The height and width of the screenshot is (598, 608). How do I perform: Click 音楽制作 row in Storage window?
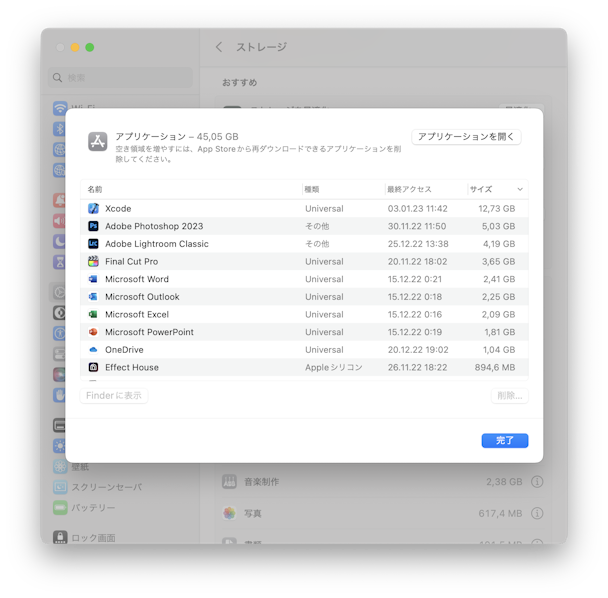383,482
